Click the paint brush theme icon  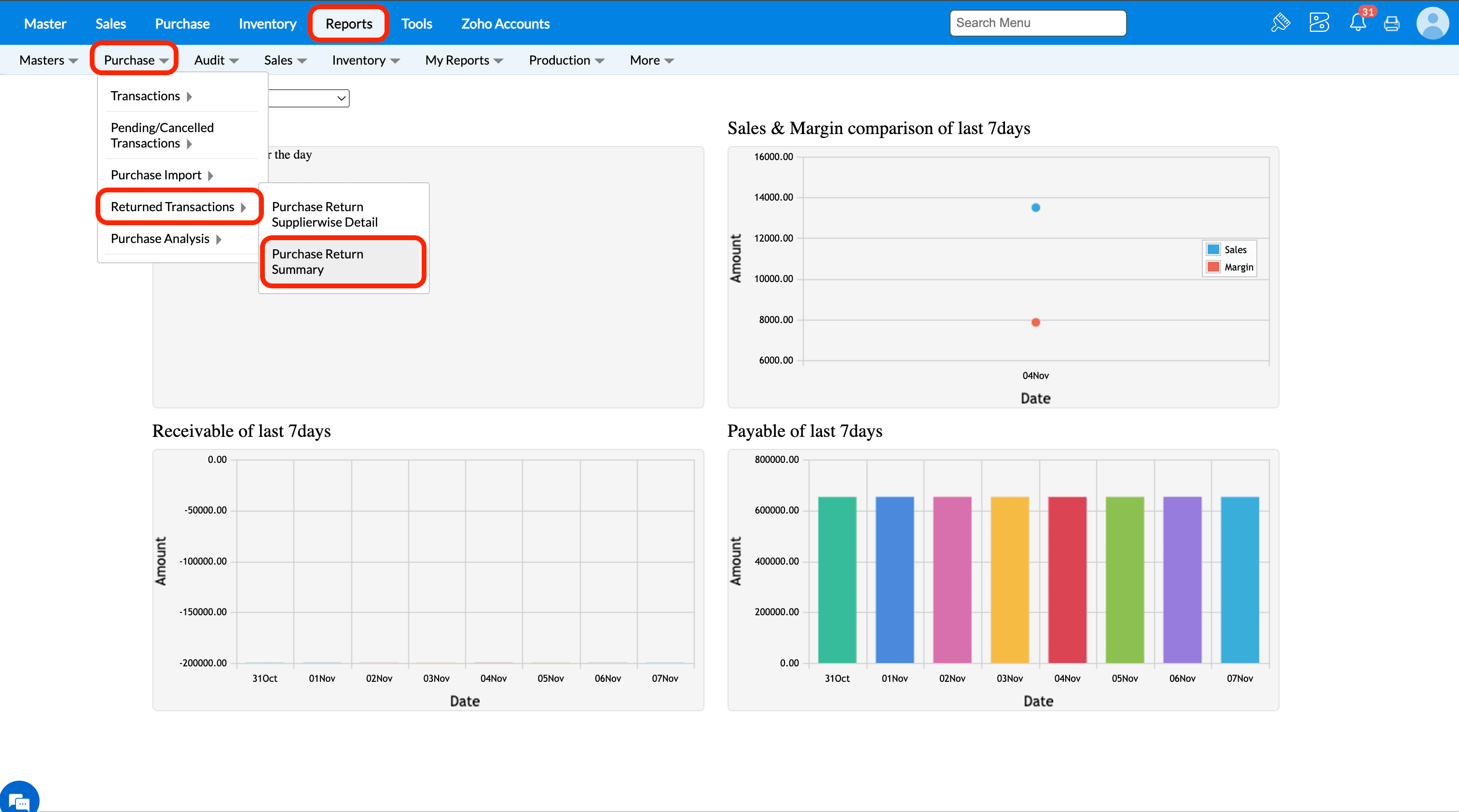point(1280,23)
